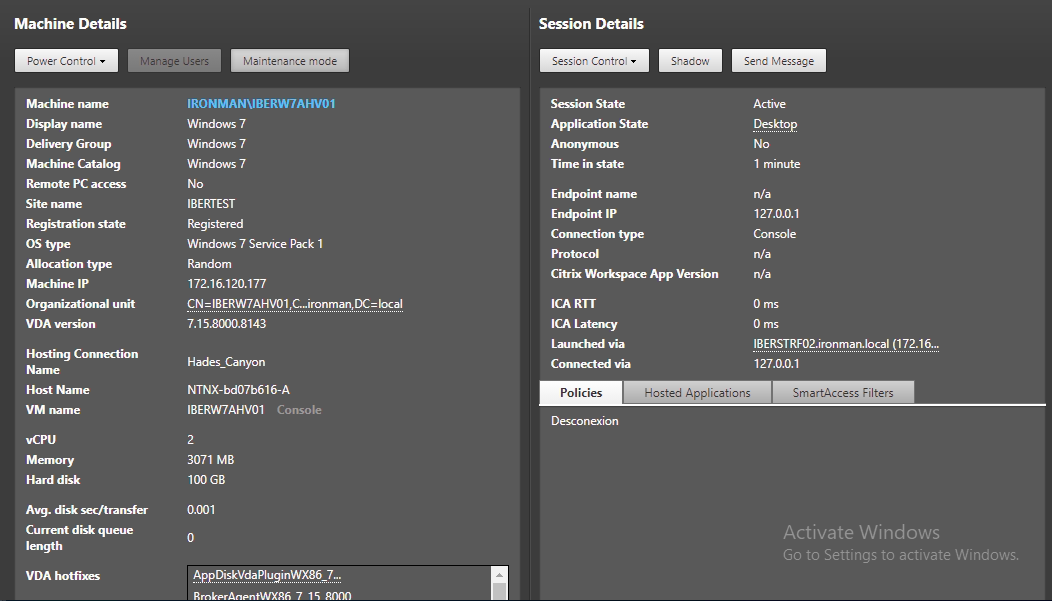
Task: Click Allocation type value Random
Action: pos(209,264)
